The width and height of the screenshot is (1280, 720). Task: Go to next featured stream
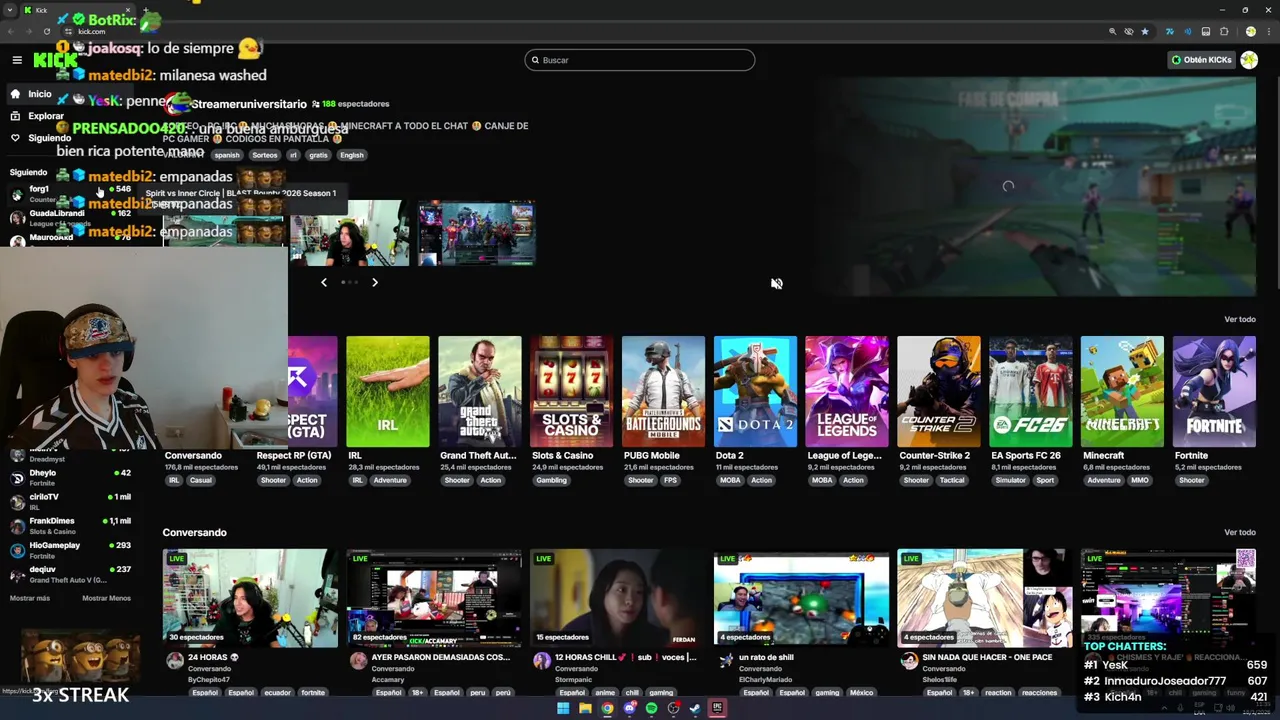click(375, 283)
